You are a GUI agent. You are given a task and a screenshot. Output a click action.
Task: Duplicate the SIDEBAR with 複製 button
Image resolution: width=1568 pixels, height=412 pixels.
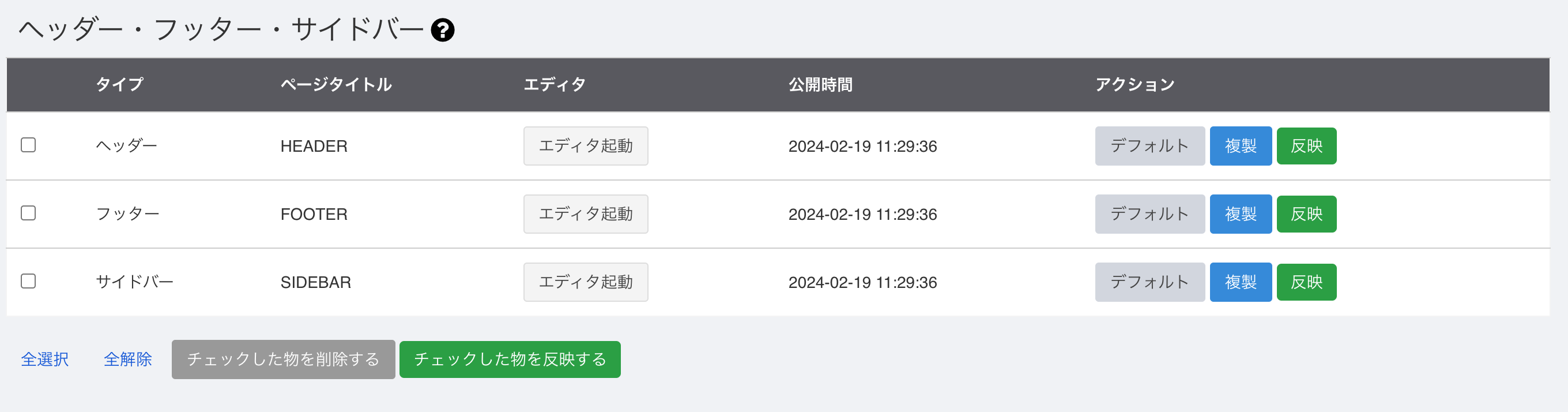tap(1241, 282)
